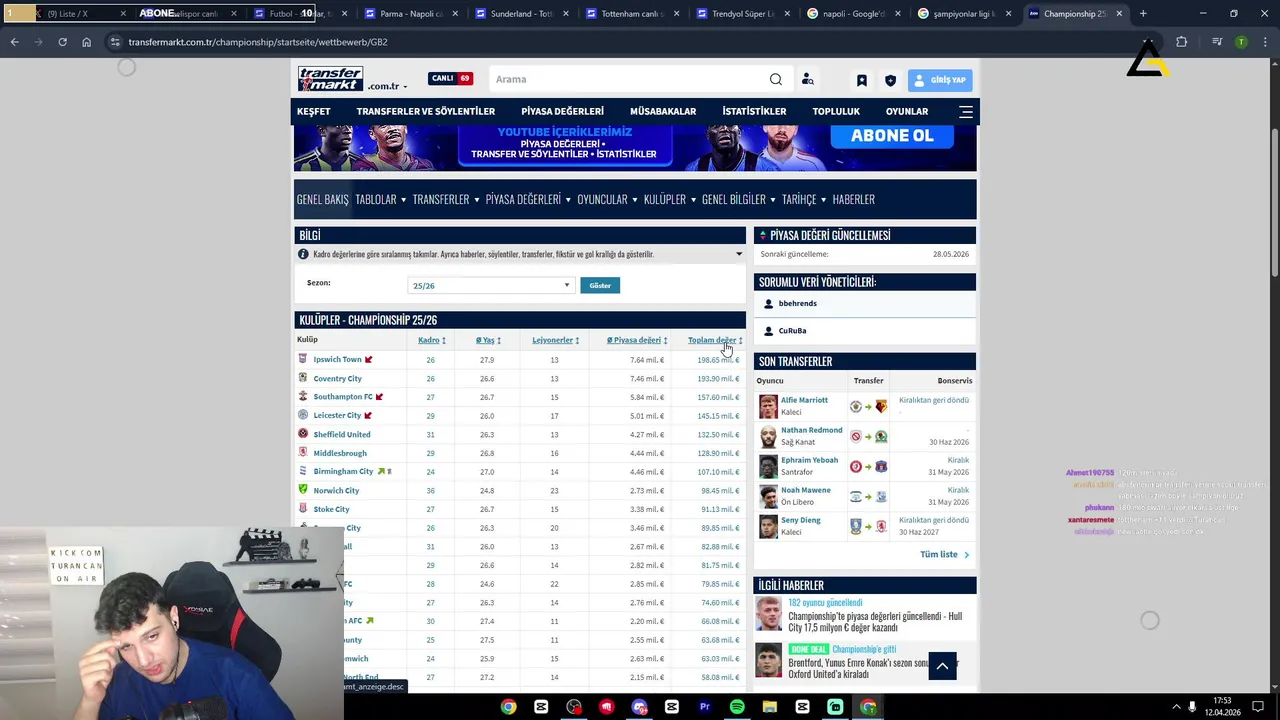Click the Giriş Yap login button
Screen dimensions: 1280x720
pos(940,80)
